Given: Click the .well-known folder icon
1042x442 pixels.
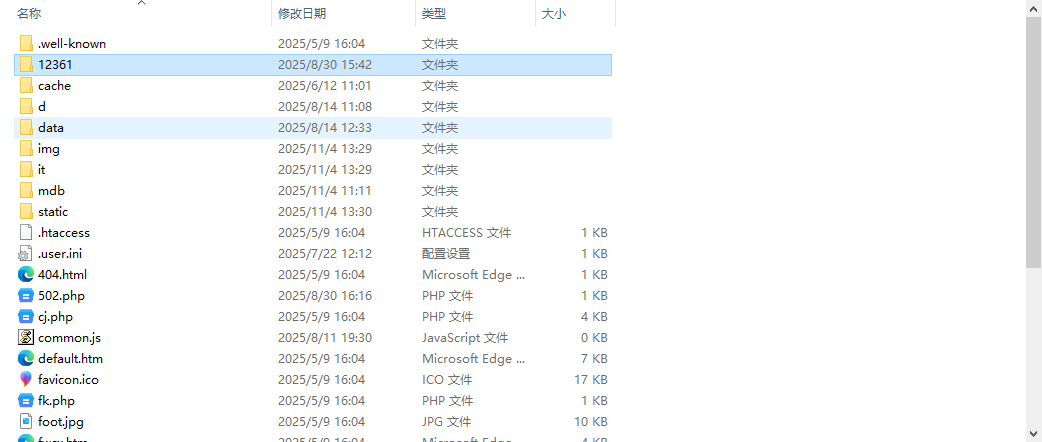Looking at the screenshot, I should [x=26, y=43].
